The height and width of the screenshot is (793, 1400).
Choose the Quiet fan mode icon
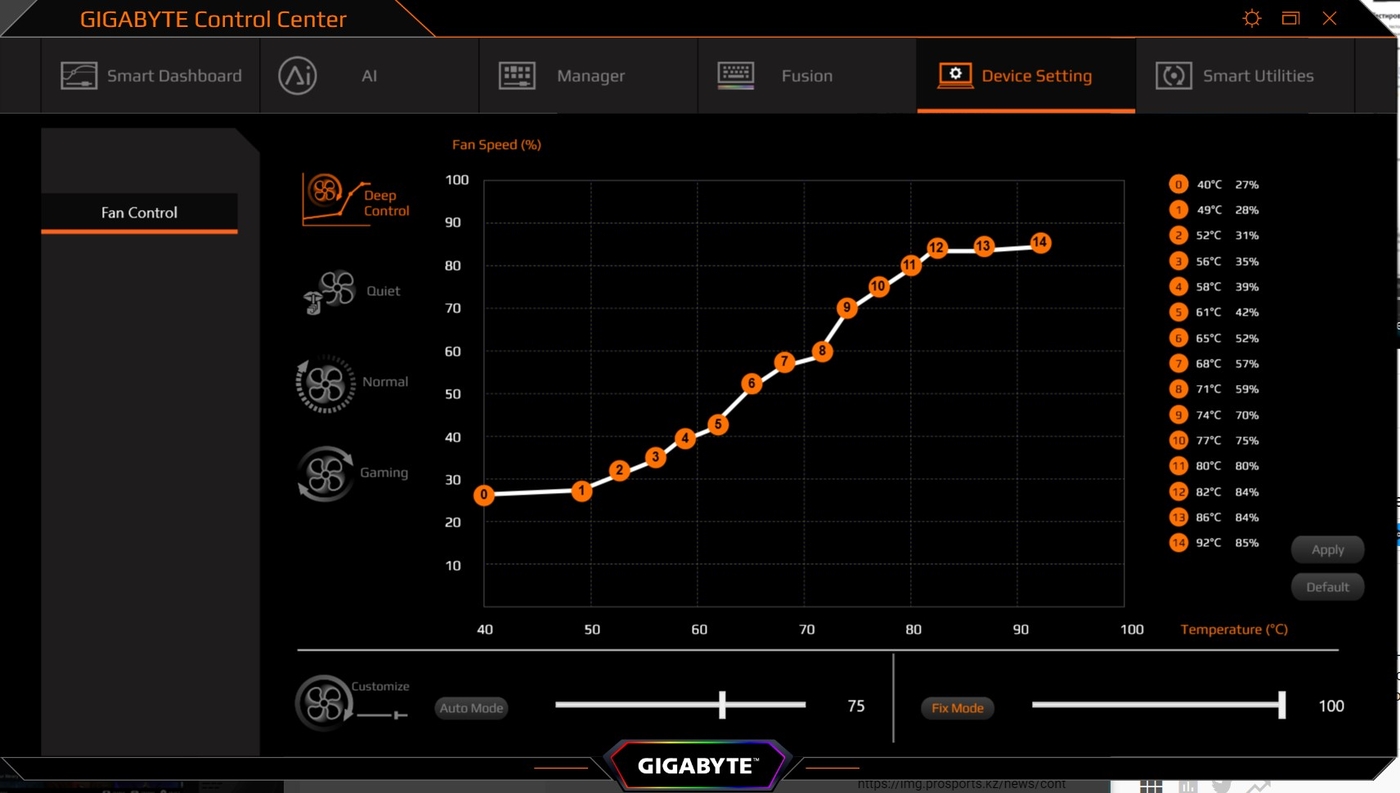pos(329,291)
